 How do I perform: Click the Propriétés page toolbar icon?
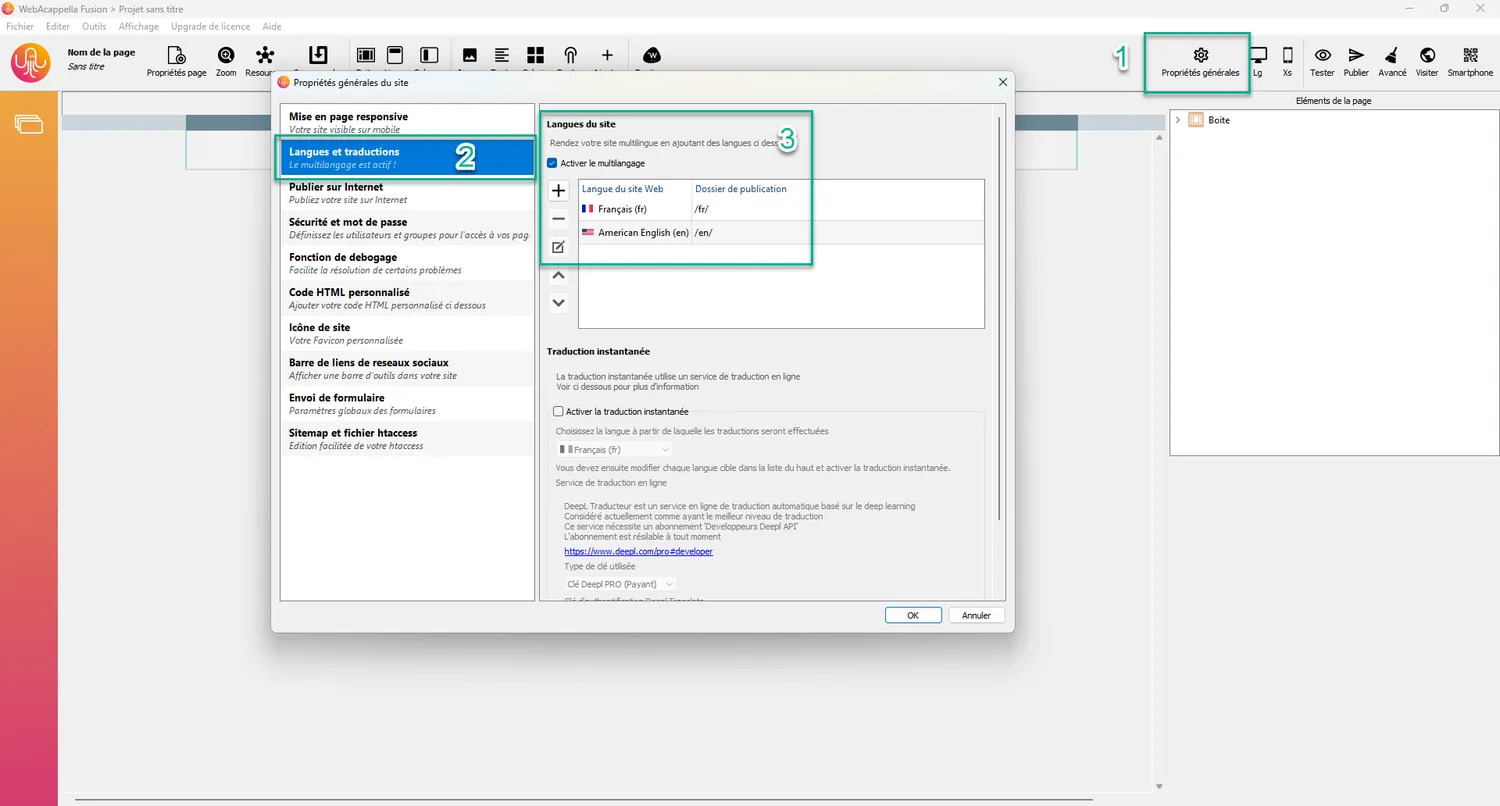(176, 55)
